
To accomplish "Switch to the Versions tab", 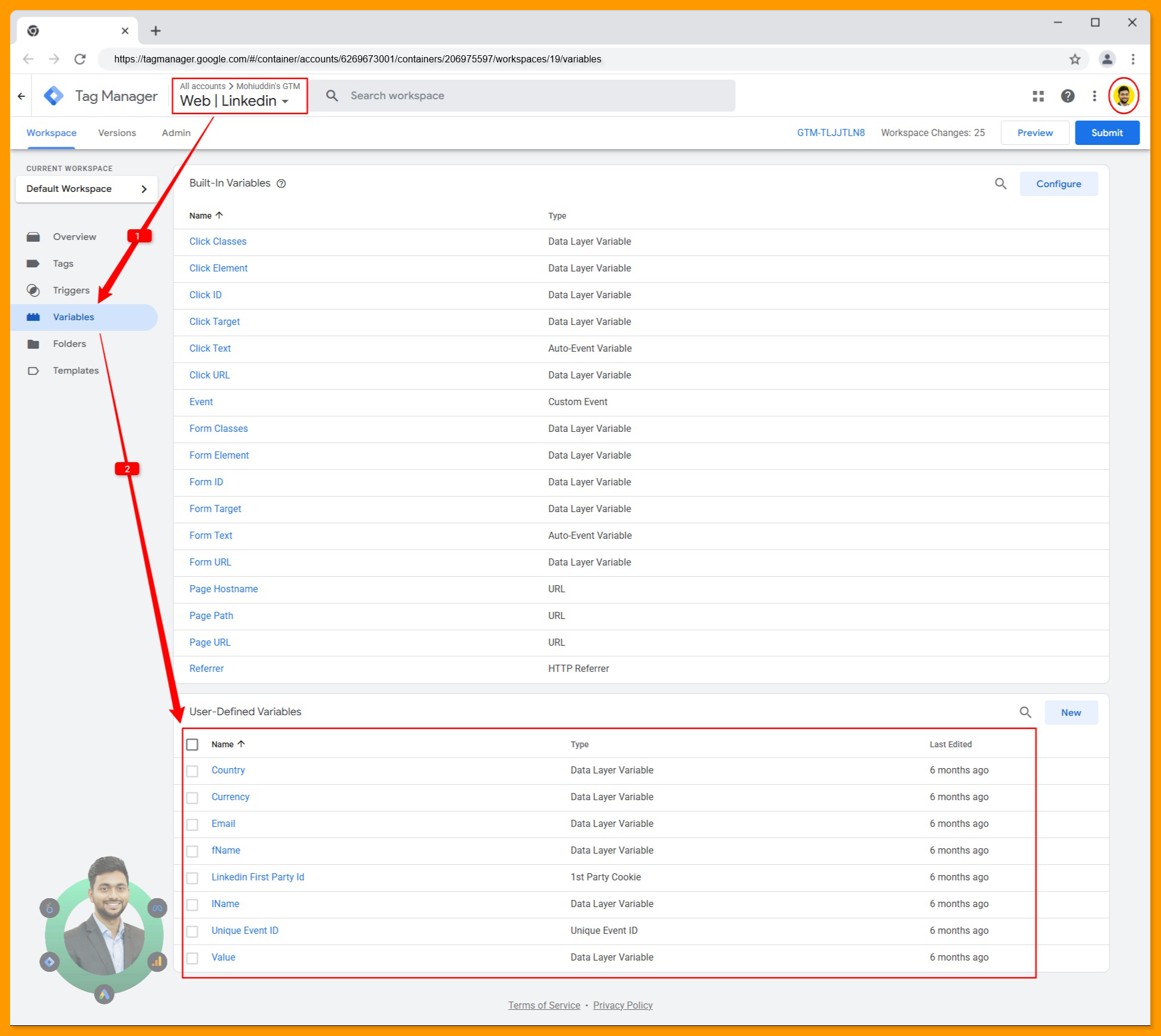I will click(x=116, y=132).
